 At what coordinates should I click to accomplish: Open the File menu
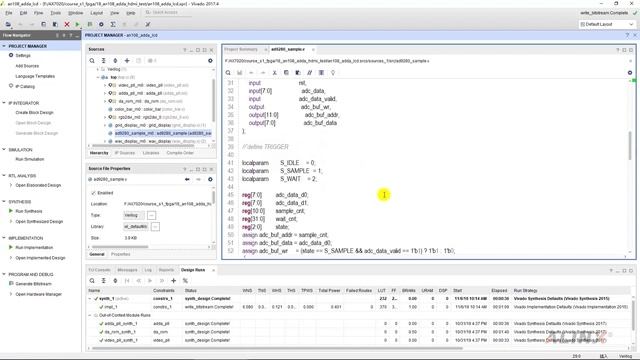9,13
